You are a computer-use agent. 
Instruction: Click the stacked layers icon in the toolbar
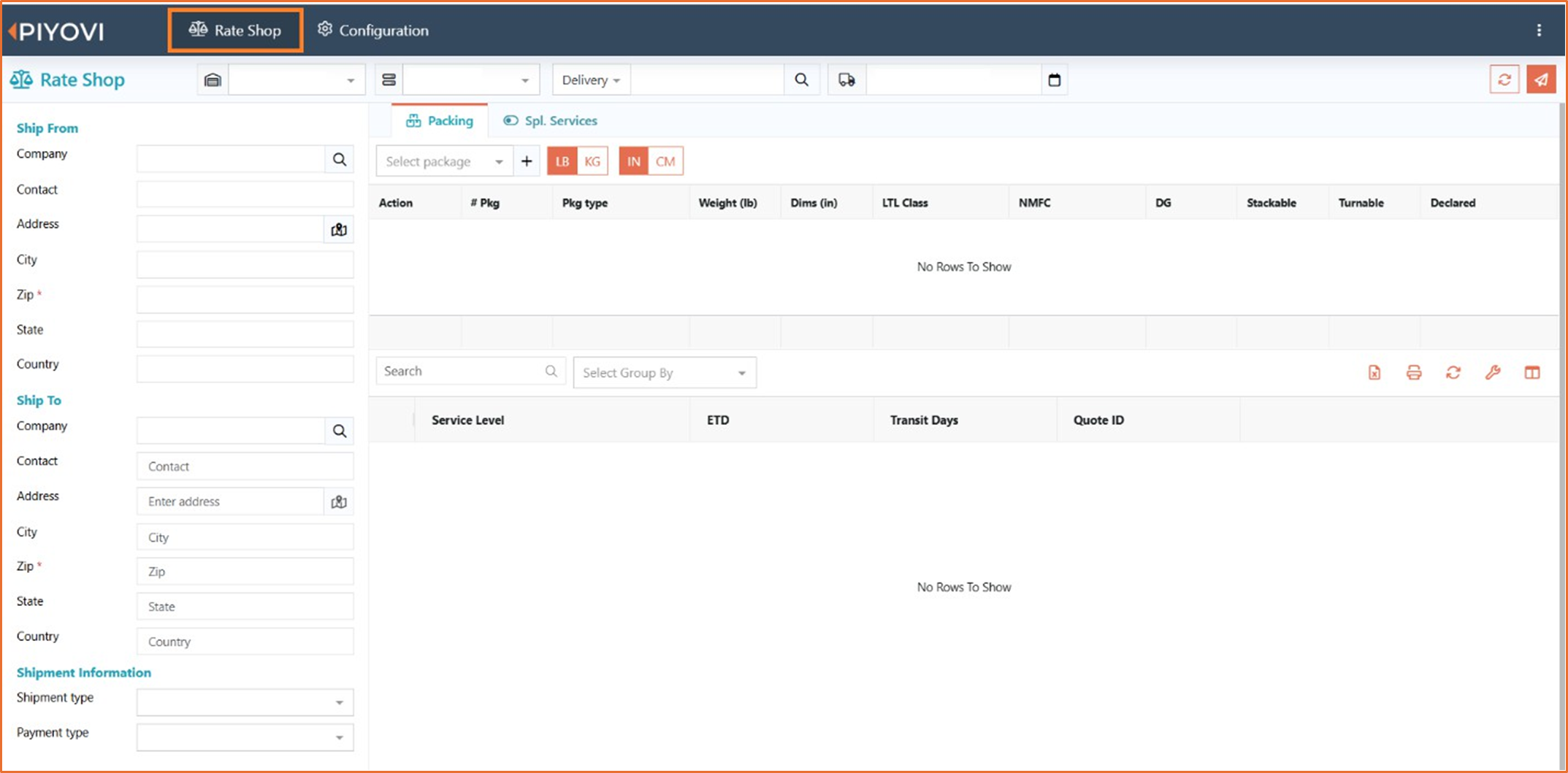(389, 80)
